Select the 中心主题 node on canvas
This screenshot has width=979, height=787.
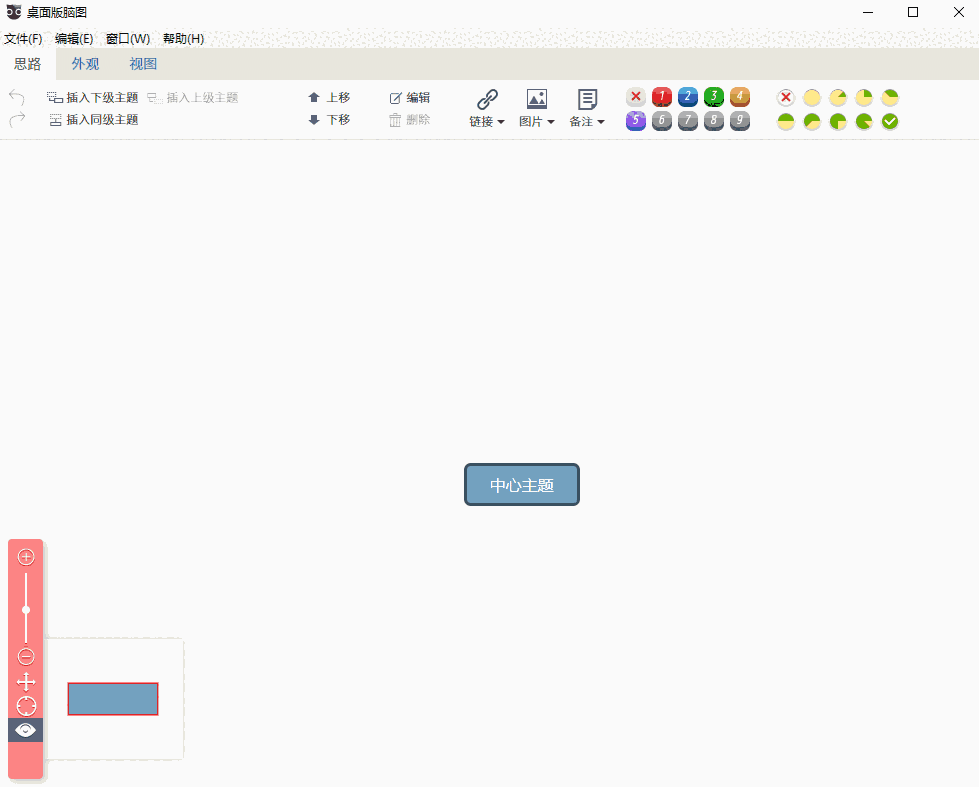522,485
